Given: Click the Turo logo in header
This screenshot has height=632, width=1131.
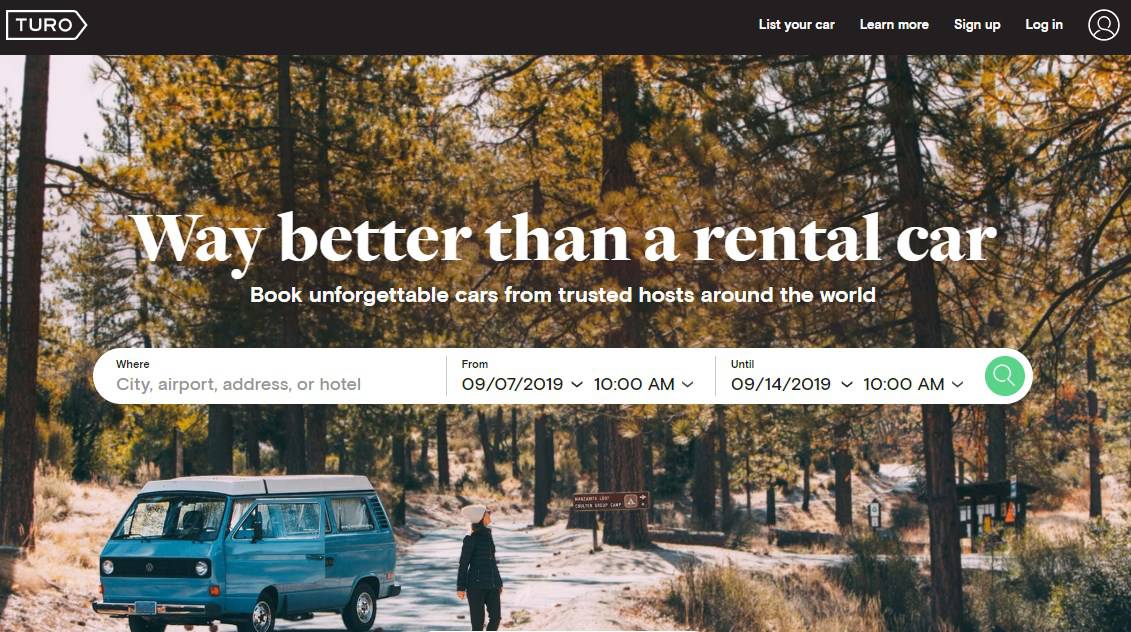Looking at the screenshot, I should click(x=46, y=25).
